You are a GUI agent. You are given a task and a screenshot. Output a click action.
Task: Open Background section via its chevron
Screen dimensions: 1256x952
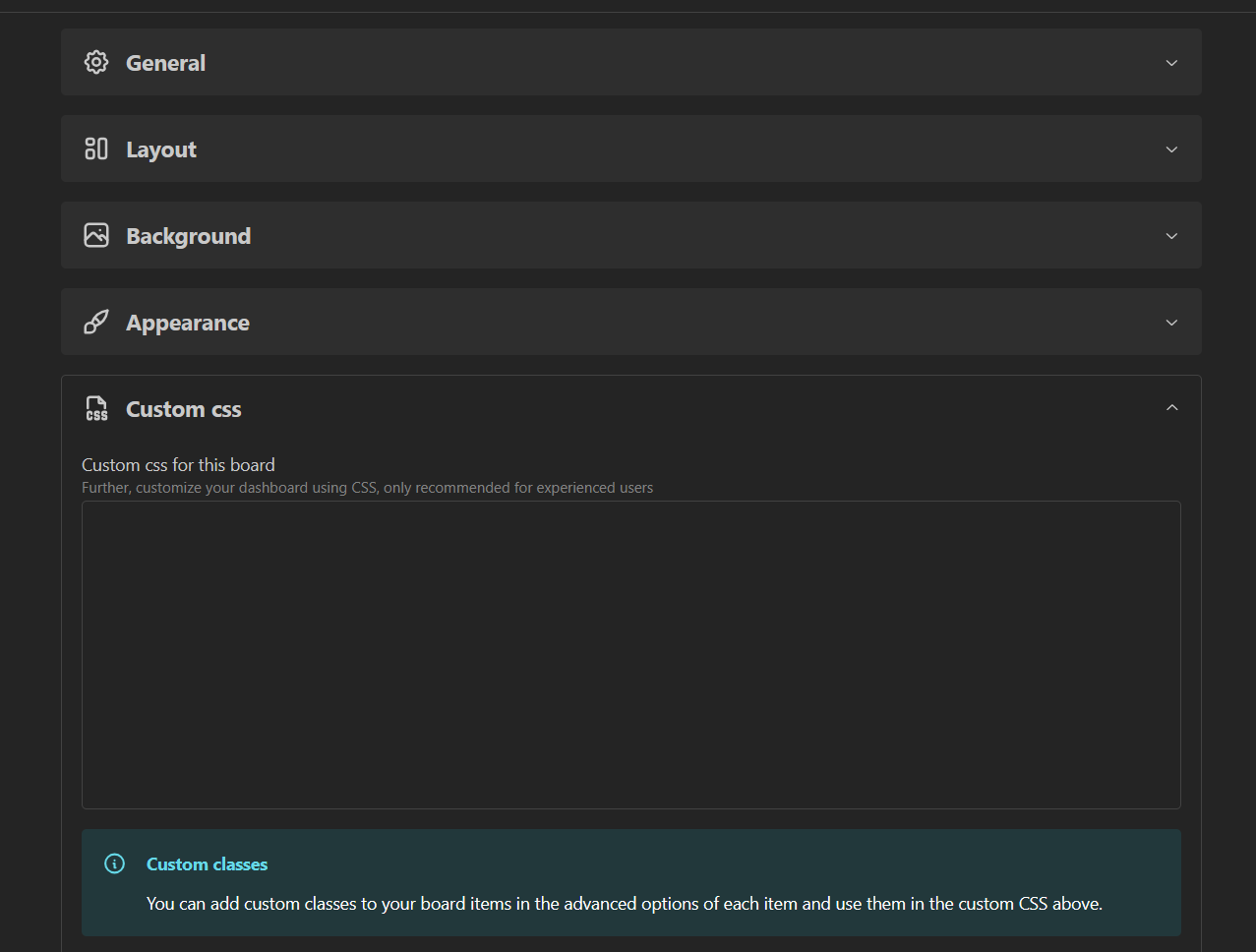point(1171,236)
